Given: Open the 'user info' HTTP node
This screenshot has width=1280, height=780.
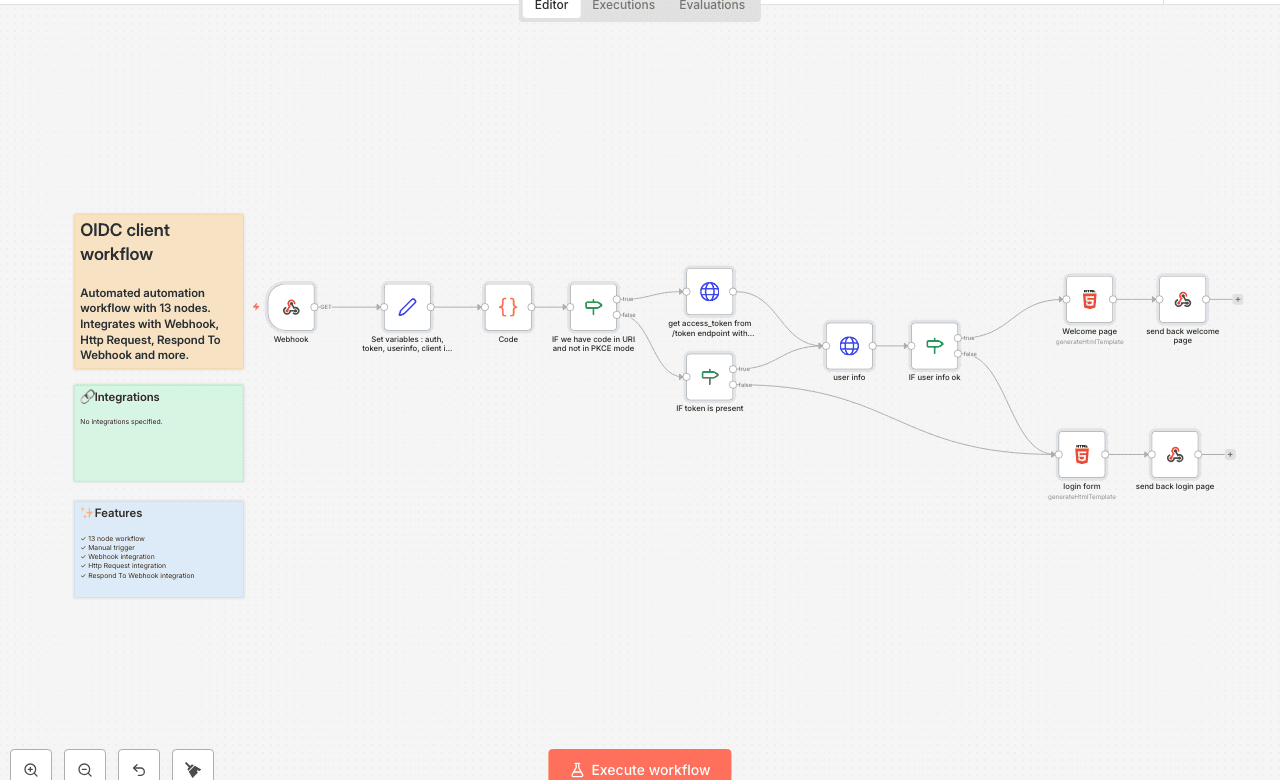Looking at the screenshot, I should (848, 345).
